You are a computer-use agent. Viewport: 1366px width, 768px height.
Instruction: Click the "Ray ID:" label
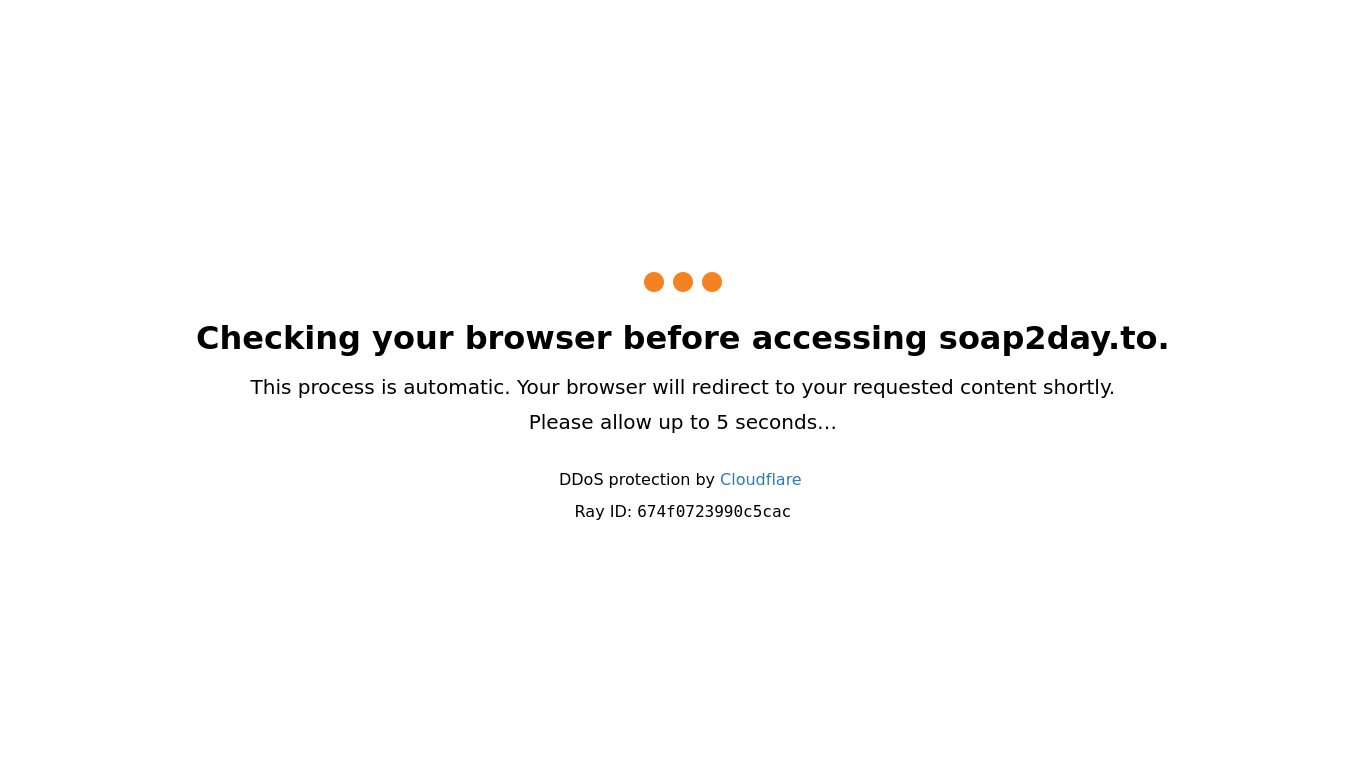coord(603,512)
